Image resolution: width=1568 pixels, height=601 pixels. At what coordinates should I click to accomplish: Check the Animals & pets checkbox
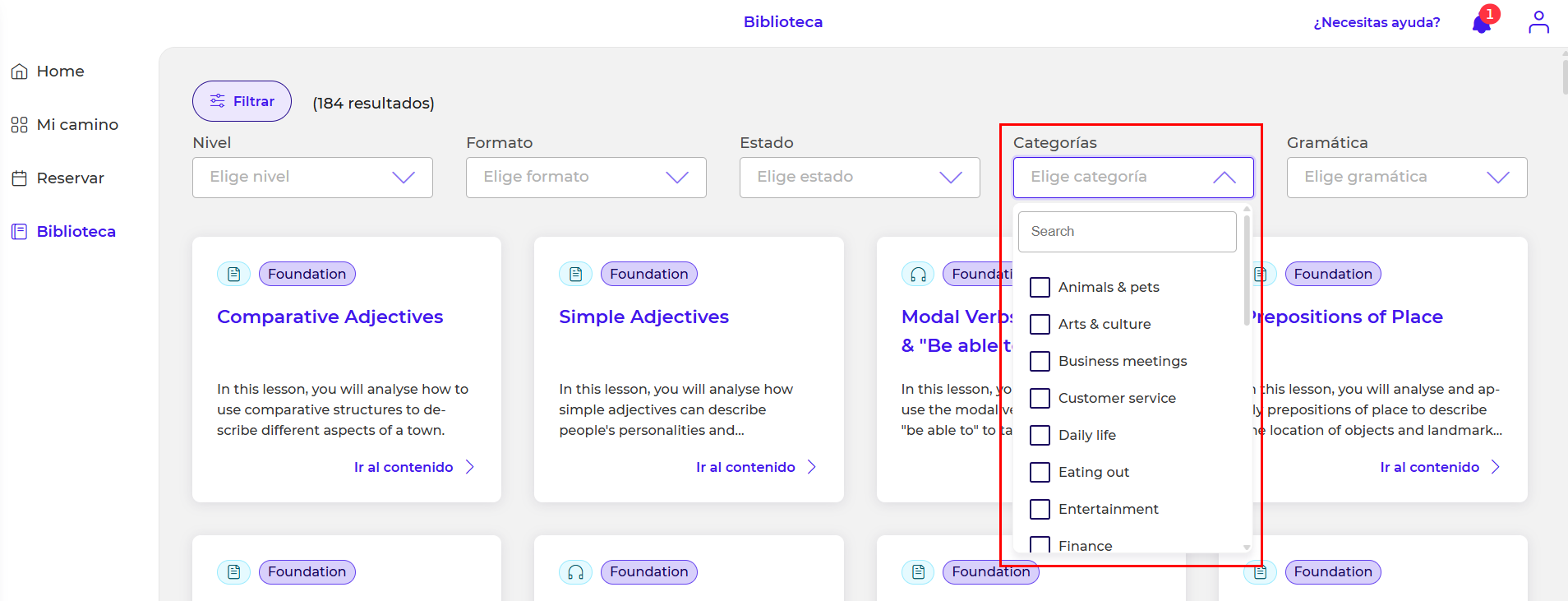point(1040,287)
